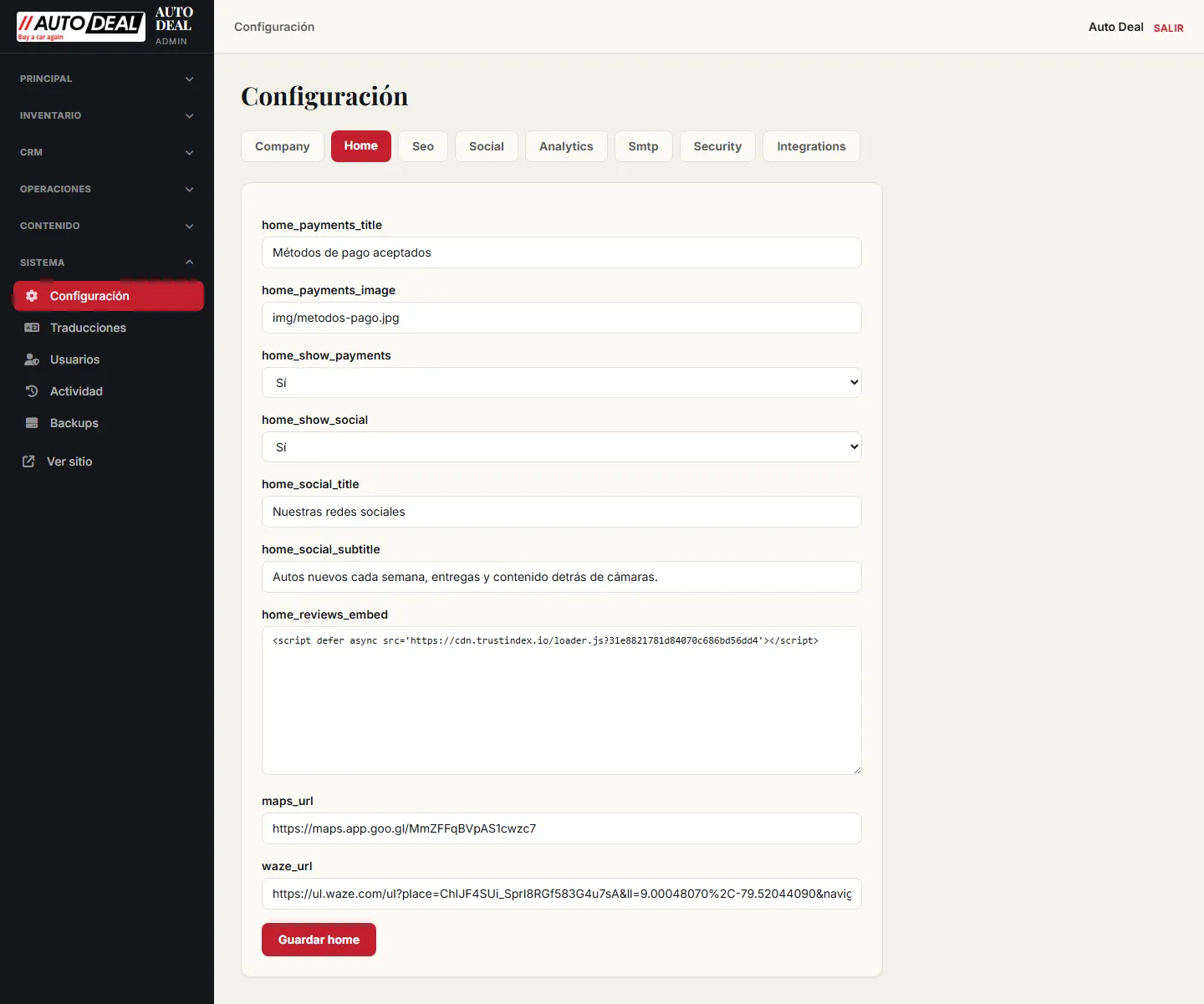Click the Configuración gear icon
The image size is (1204, 1004).
[32, 296]
